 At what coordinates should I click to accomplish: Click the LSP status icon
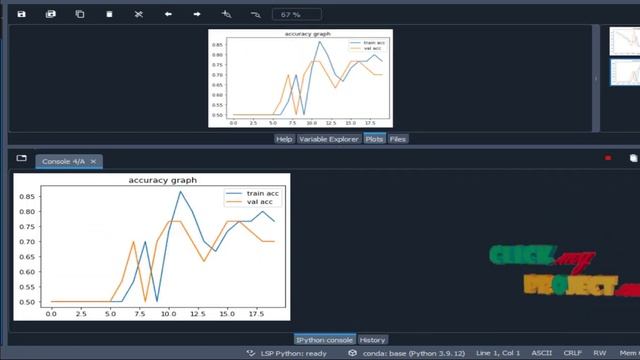251,353
